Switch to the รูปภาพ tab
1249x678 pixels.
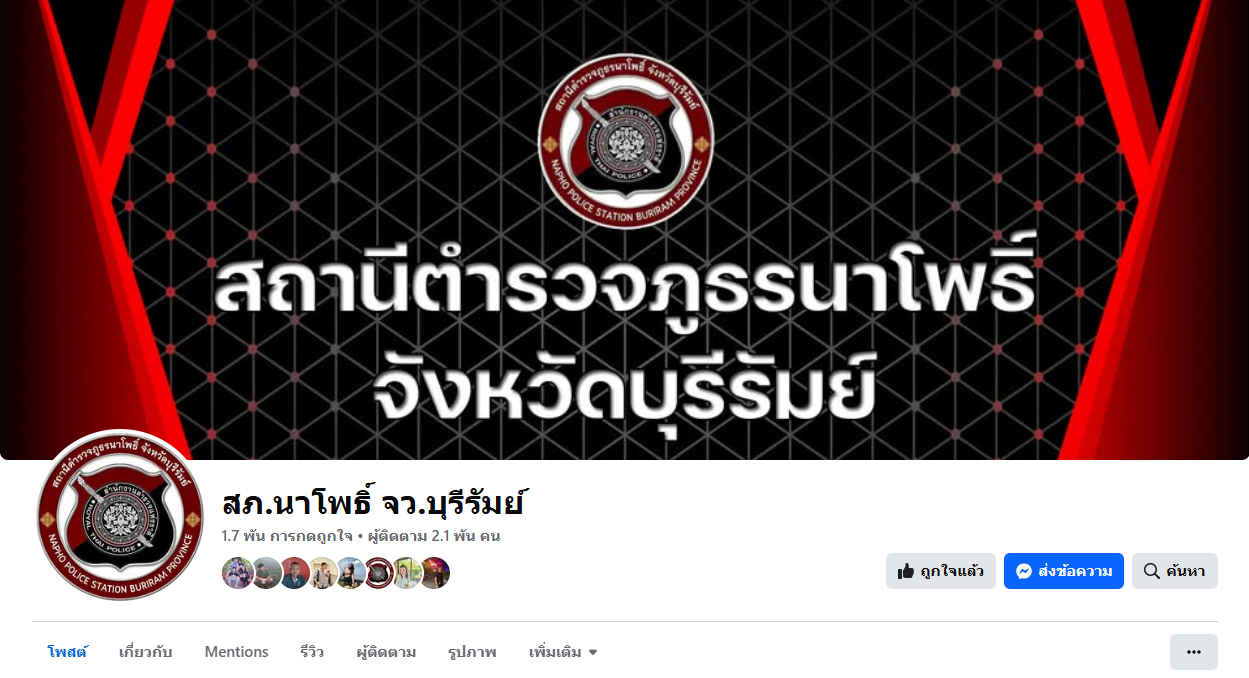[472, 652]
